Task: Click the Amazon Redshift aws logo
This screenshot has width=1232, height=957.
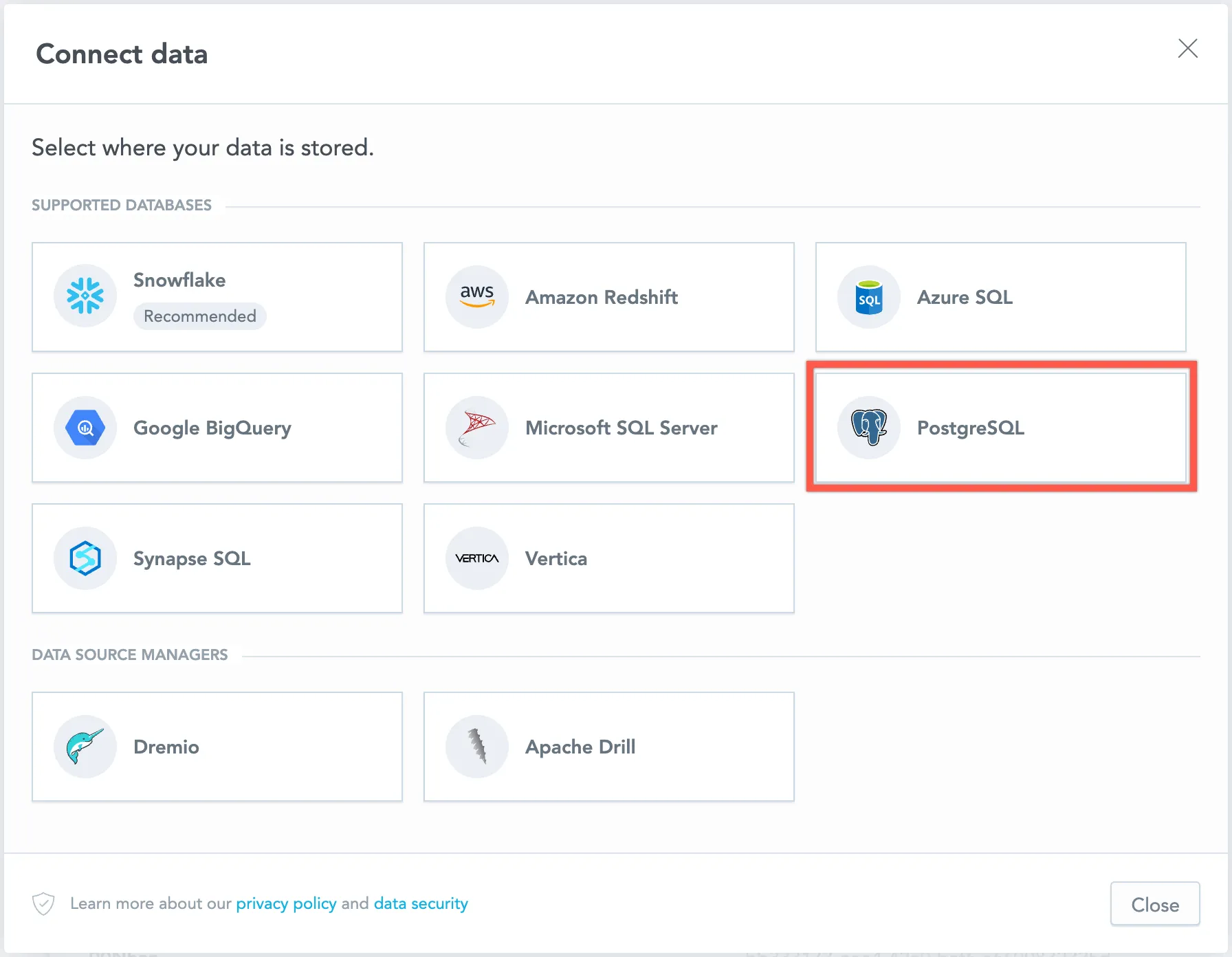Action: pos(476,297)
